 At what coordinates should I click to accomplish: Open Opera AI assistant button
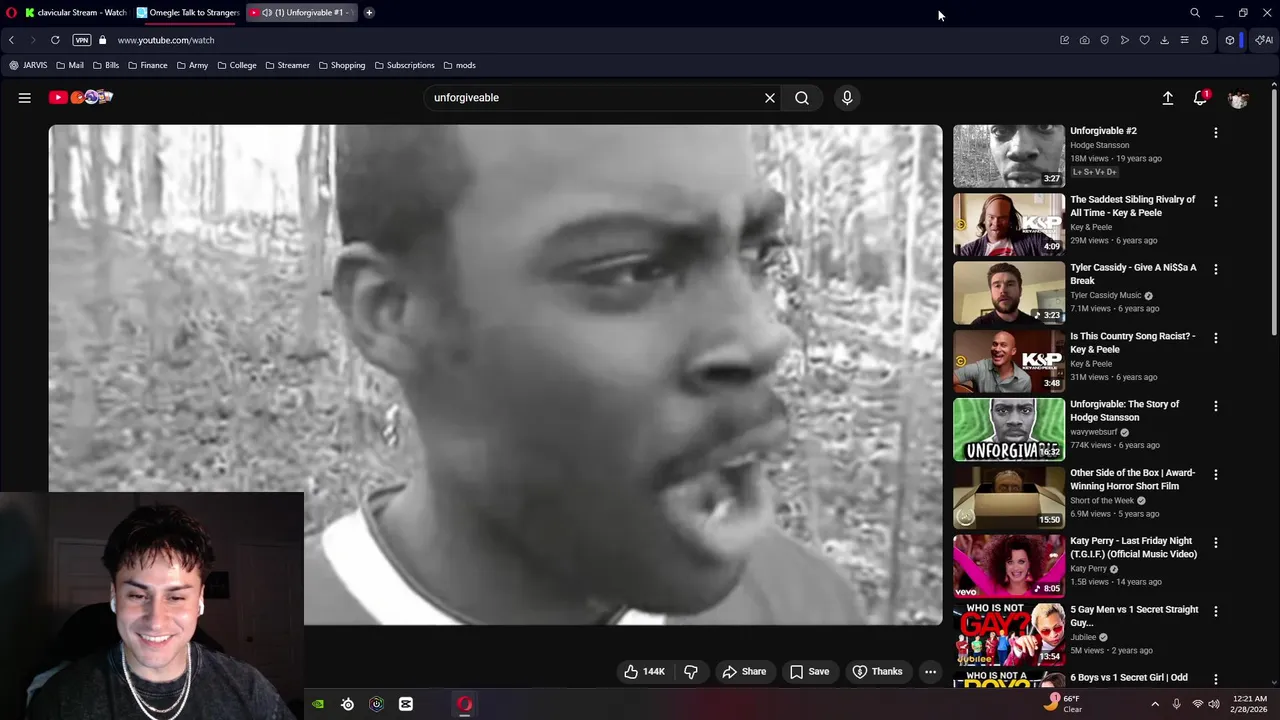(x=1264, y=40)
